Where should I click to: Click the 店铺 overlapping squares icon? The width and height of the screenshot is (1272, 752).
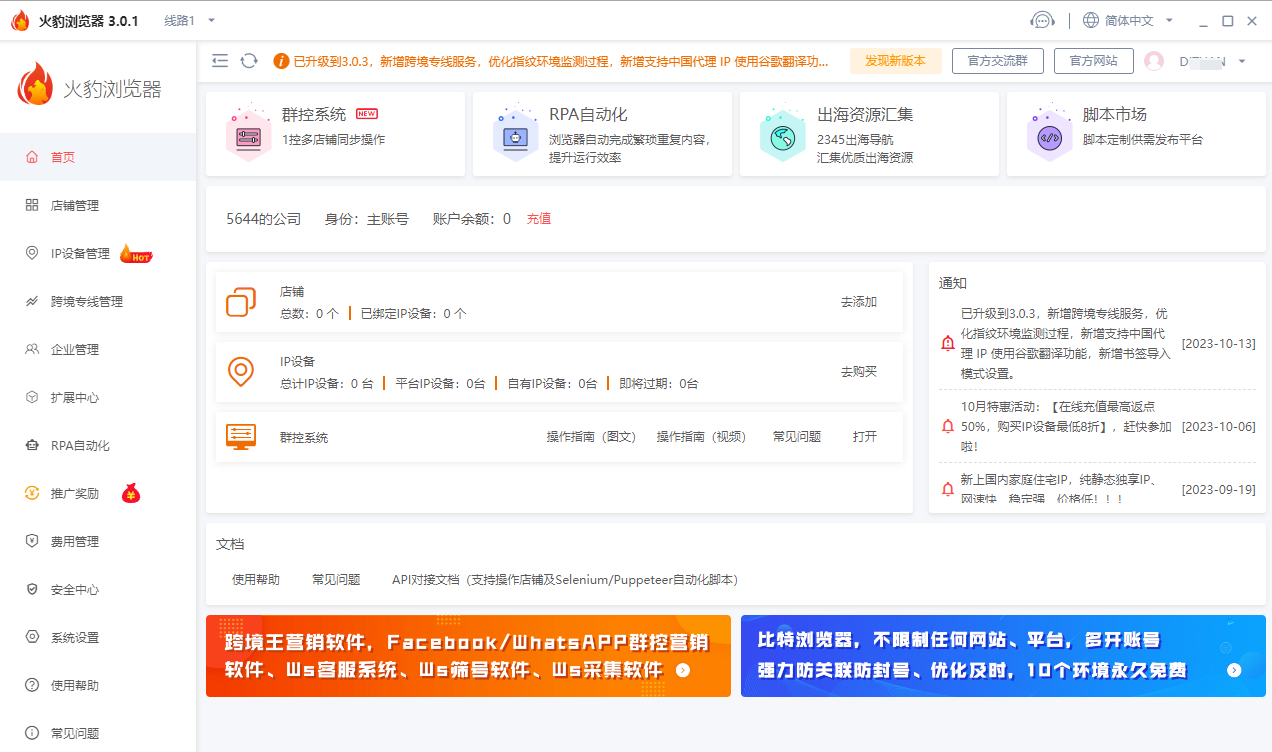[241, 302]
